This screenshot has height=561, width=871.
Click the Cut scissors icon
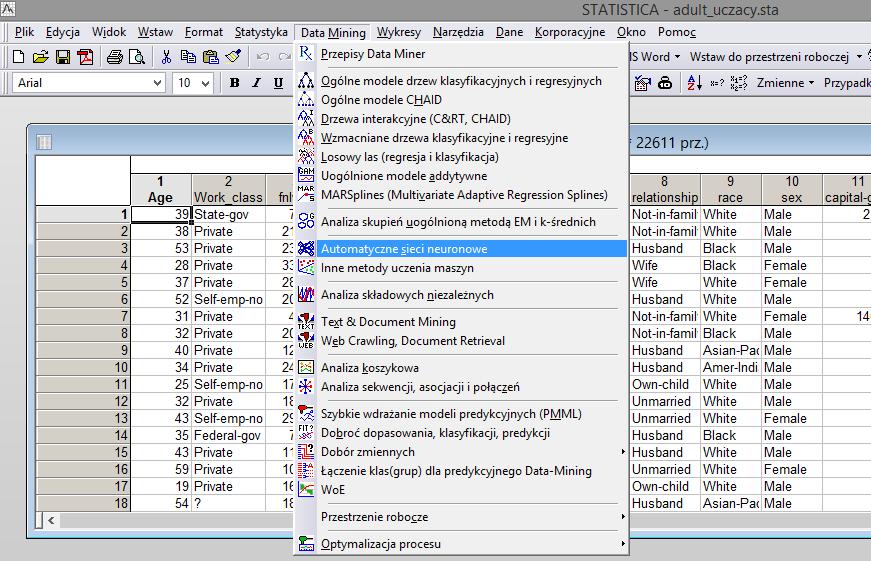coord(166,57)
